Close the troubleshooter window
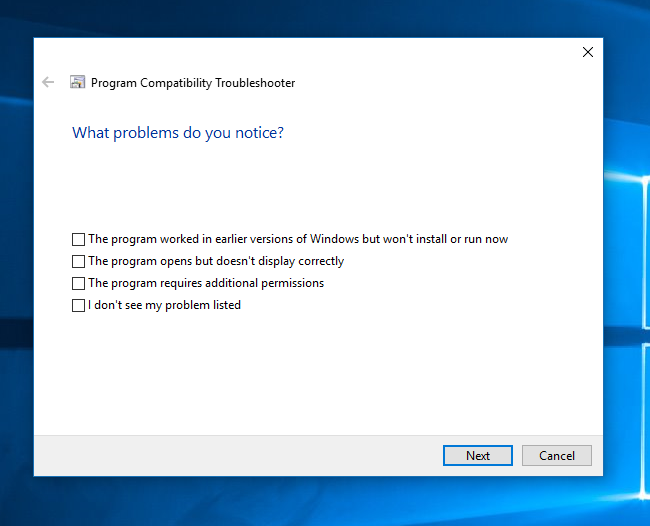 point(588,52)
